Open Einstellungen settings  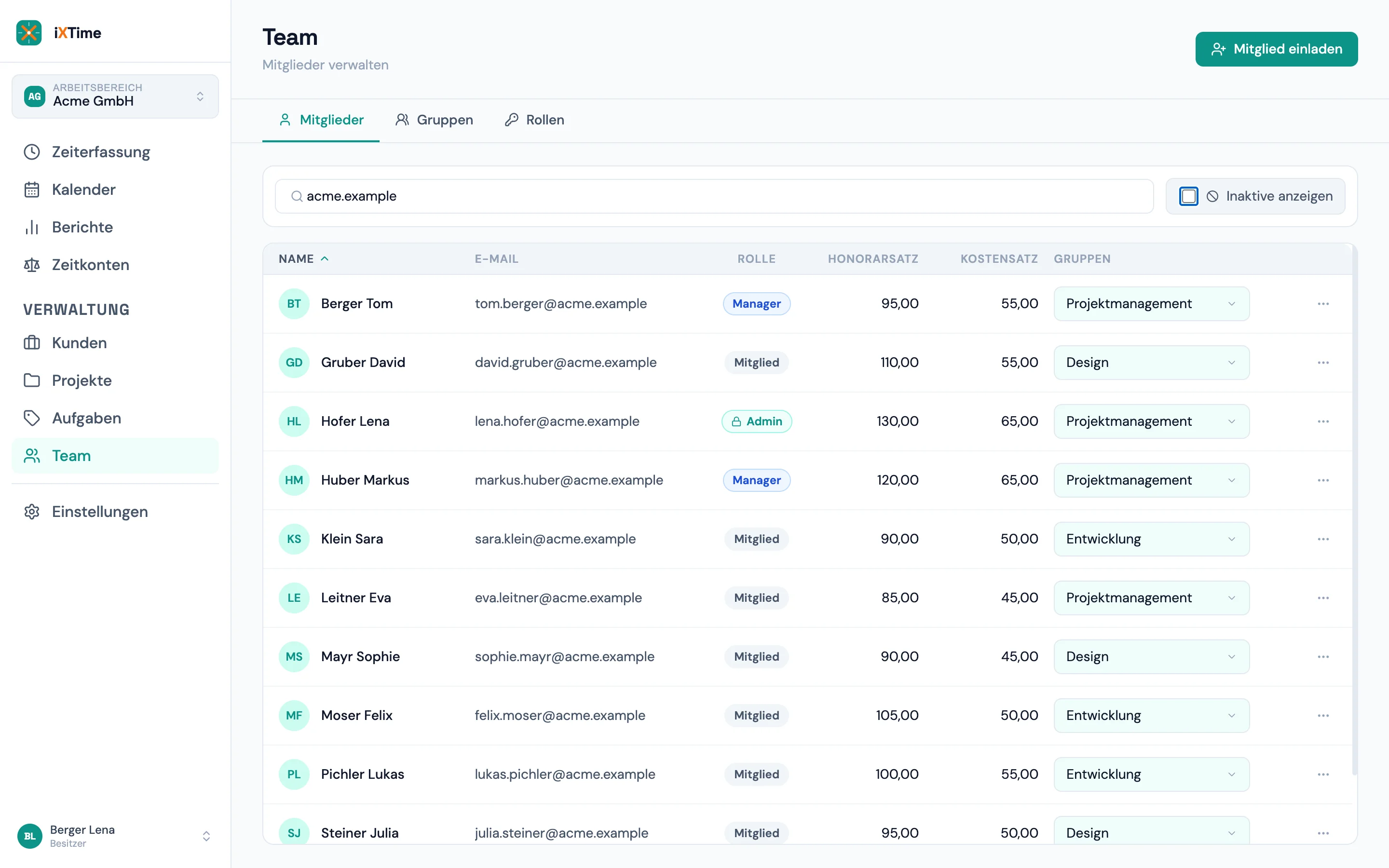(x=115, y=512)
